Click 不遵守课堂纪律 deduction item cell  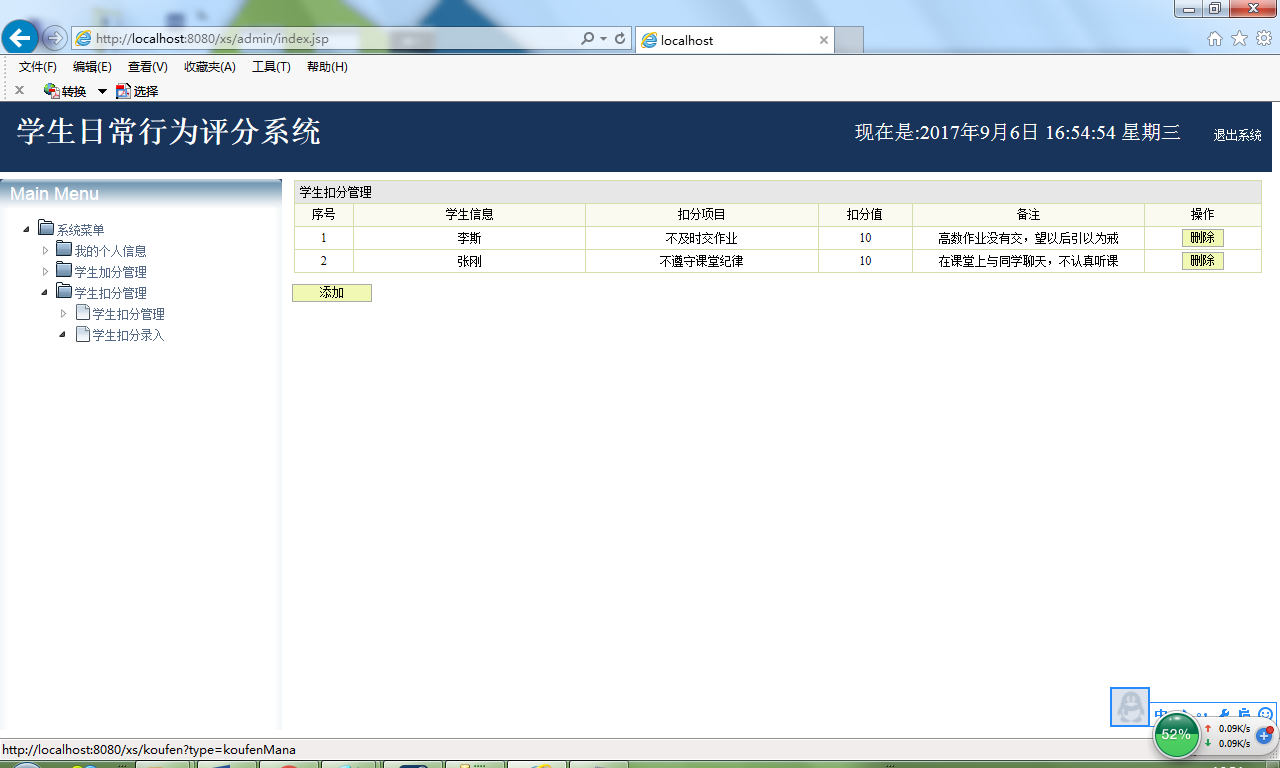click(x=701, y=261)
